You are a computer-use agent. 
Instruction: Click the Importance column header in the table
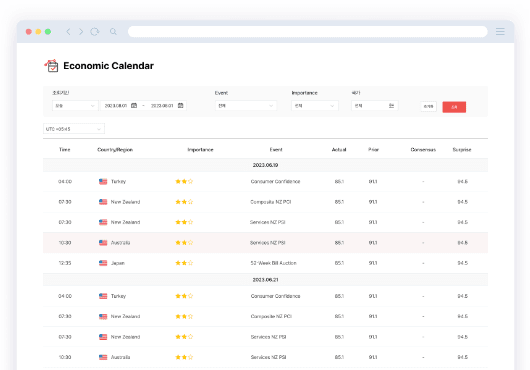point(200,150)
